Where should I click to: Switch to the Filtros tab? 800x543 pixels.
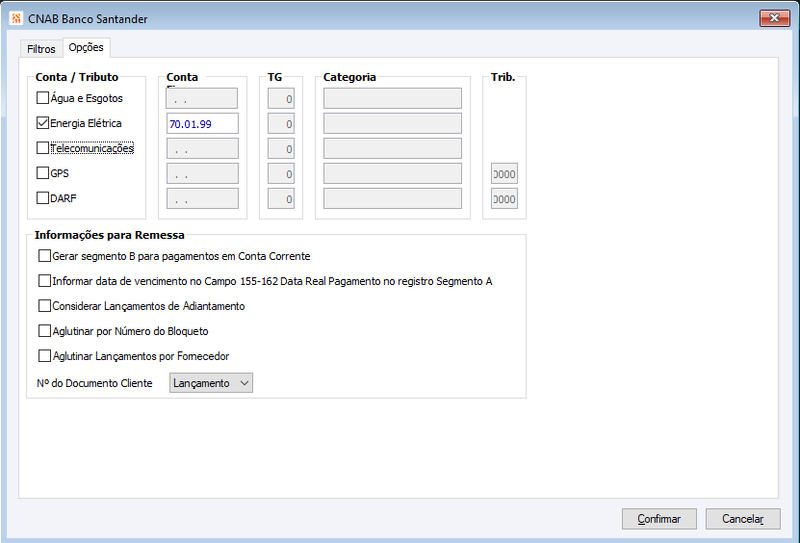coord(41,49)
